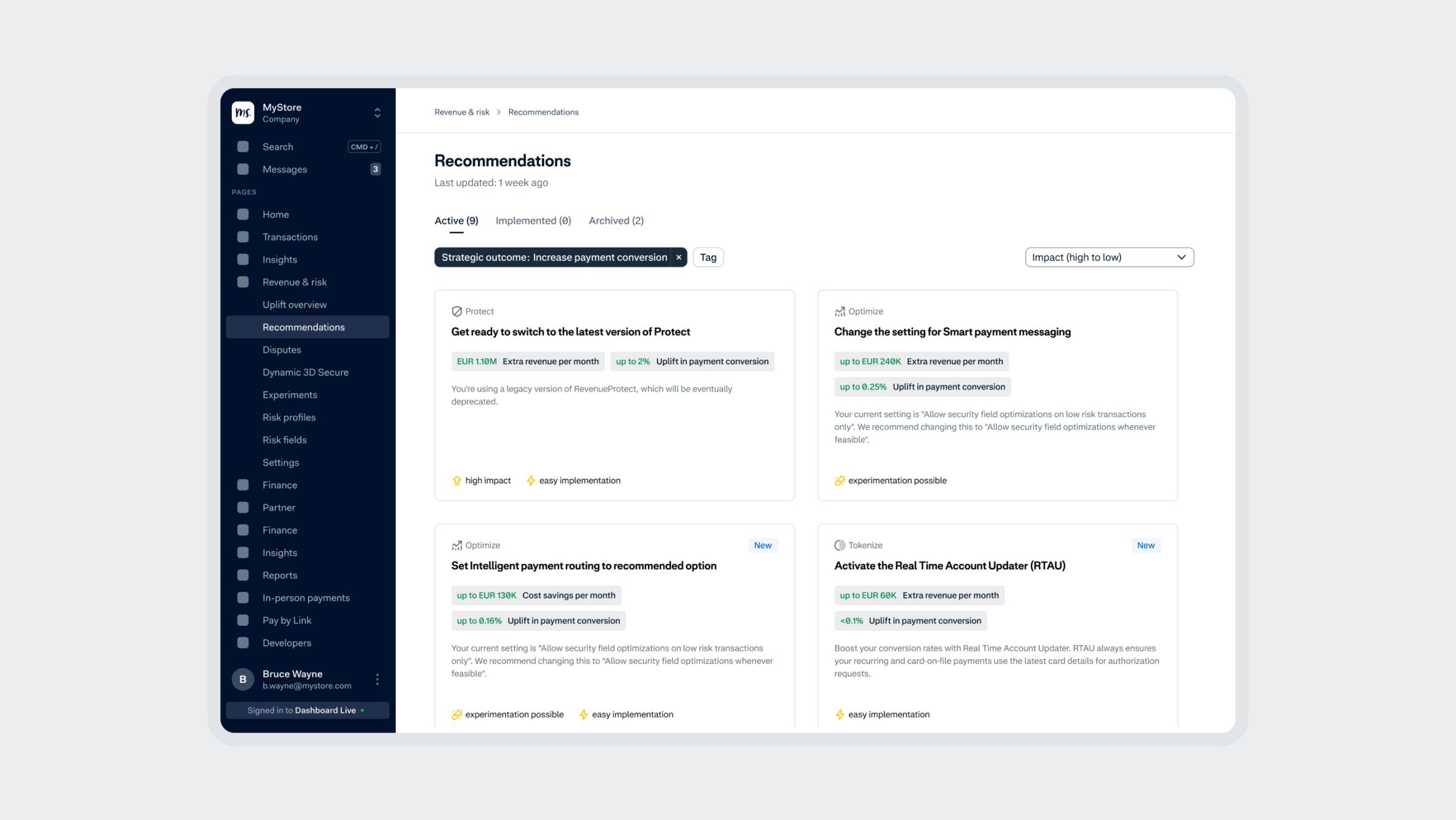Image resolution: width=1456 pixels, height=820 pixels.
Task: Click the Protect shield icon on the first card
Action: (x=457, y=311)
